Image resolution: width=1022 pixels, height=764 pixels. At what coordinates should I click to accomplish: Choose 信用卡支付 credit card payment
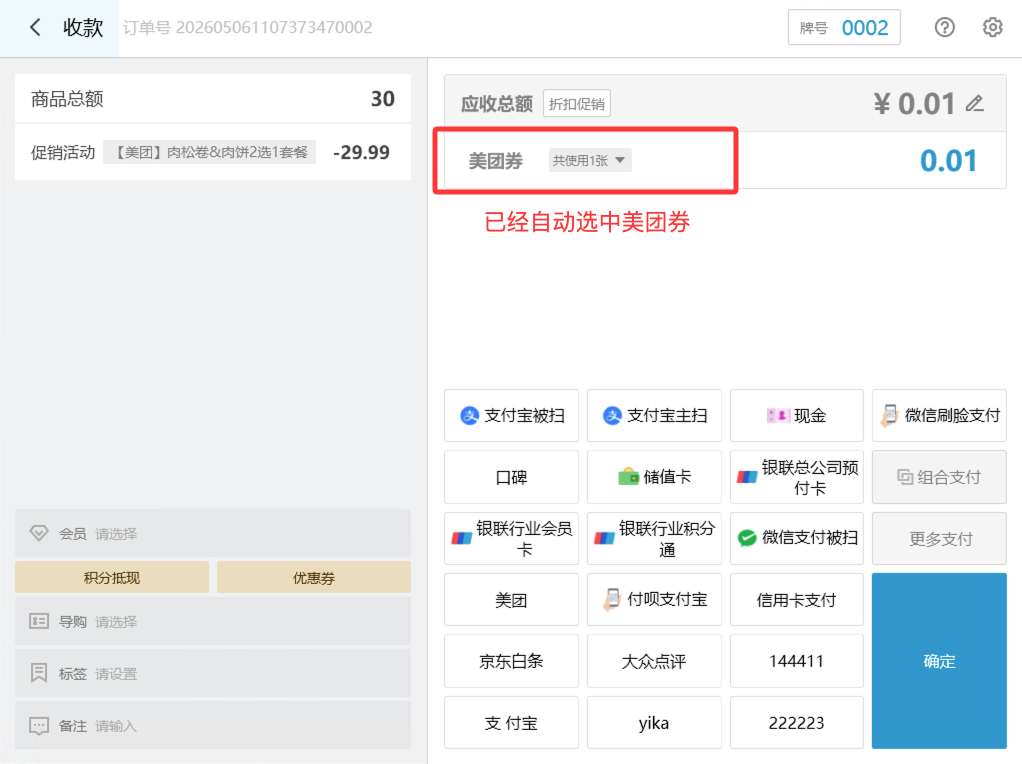point(796,600)
